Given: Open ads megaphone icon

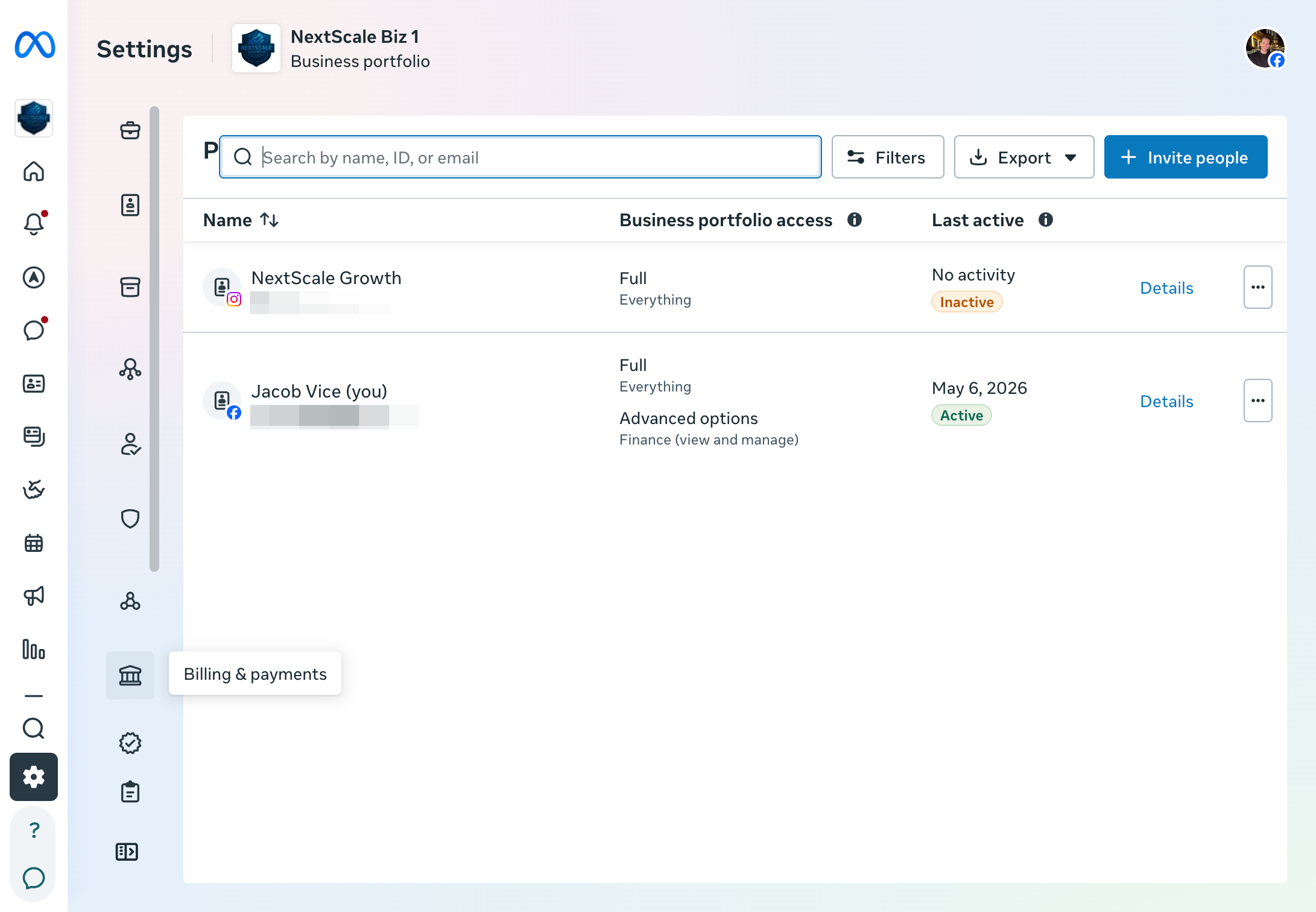Looking at the screenshot, I should 34,596.
